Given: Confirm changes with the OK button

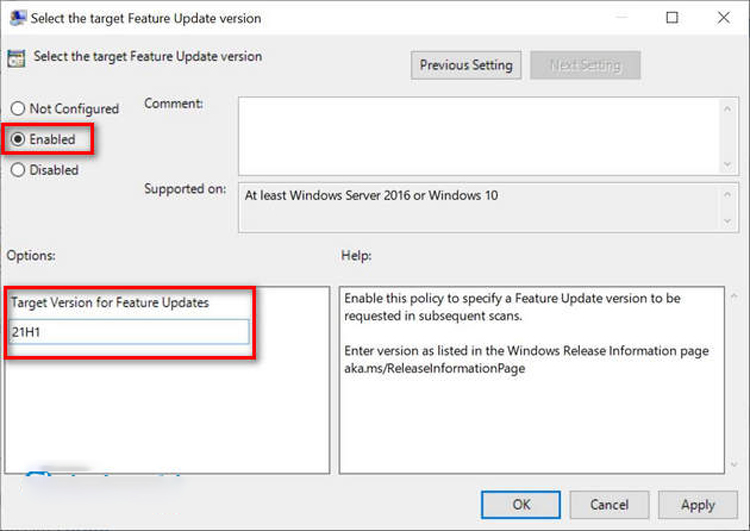Looking at the screenshot, I should click(520, 505).
